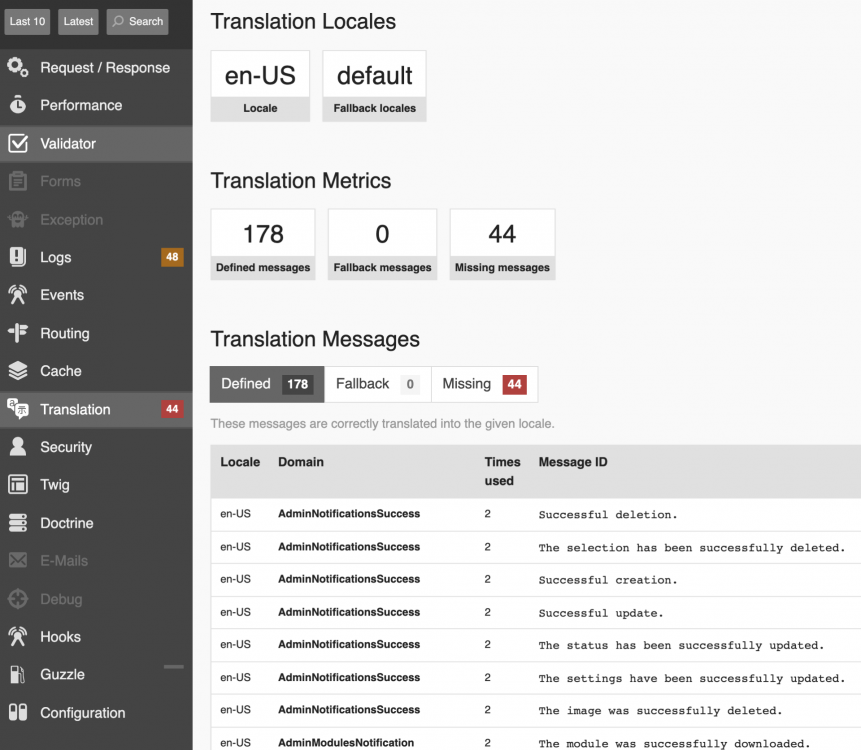Open the Events panel

point(96,295)
